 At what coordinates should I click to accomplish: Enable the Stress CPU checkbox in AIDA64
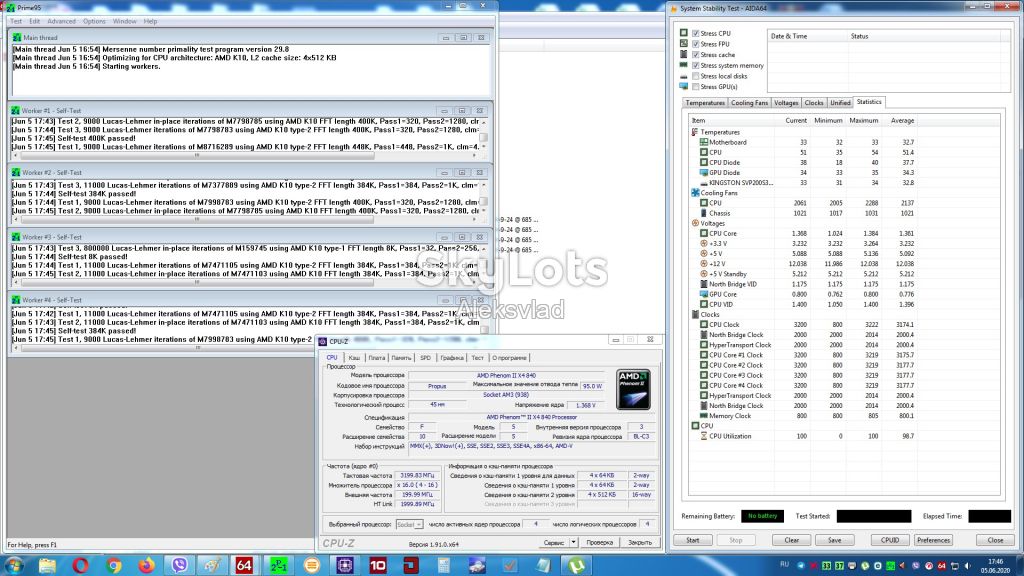click(x=696, y=33)
